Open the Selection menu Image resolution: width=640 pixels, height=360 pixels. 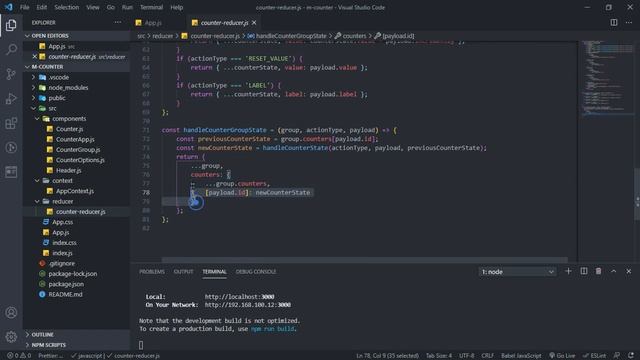(67, 7)
